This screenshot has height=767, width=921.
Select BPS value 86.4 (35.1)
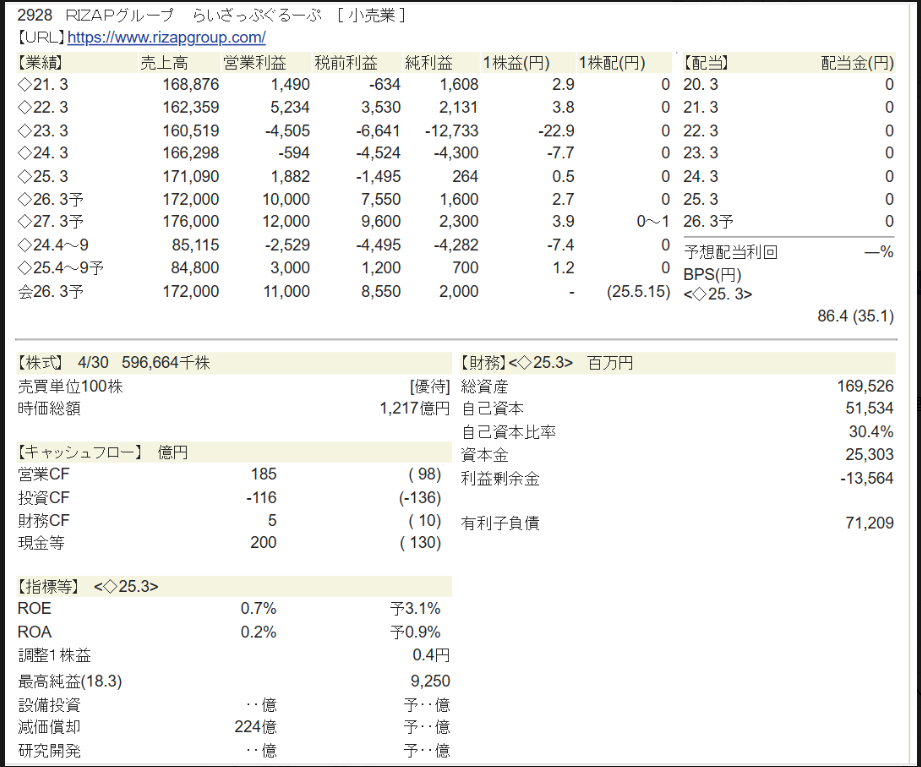pyautogui.click(x=856, y=316)
